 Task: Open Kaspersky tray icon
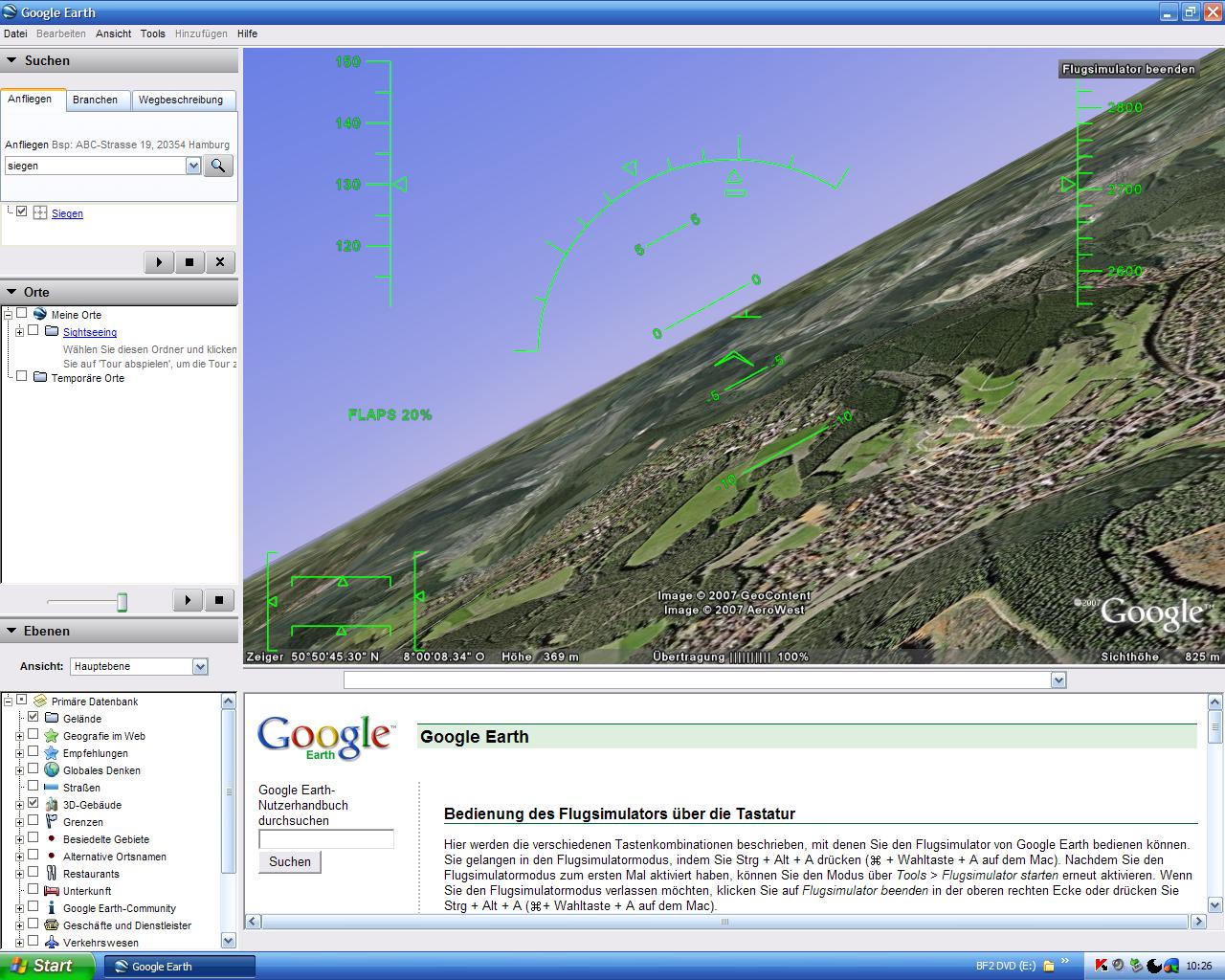pyautogui.click(x=1101, y=966)
